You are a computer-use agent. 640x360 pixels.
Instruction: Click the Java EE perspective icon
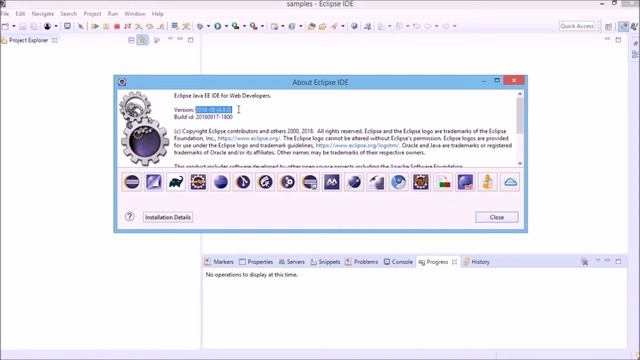(624, 27)
